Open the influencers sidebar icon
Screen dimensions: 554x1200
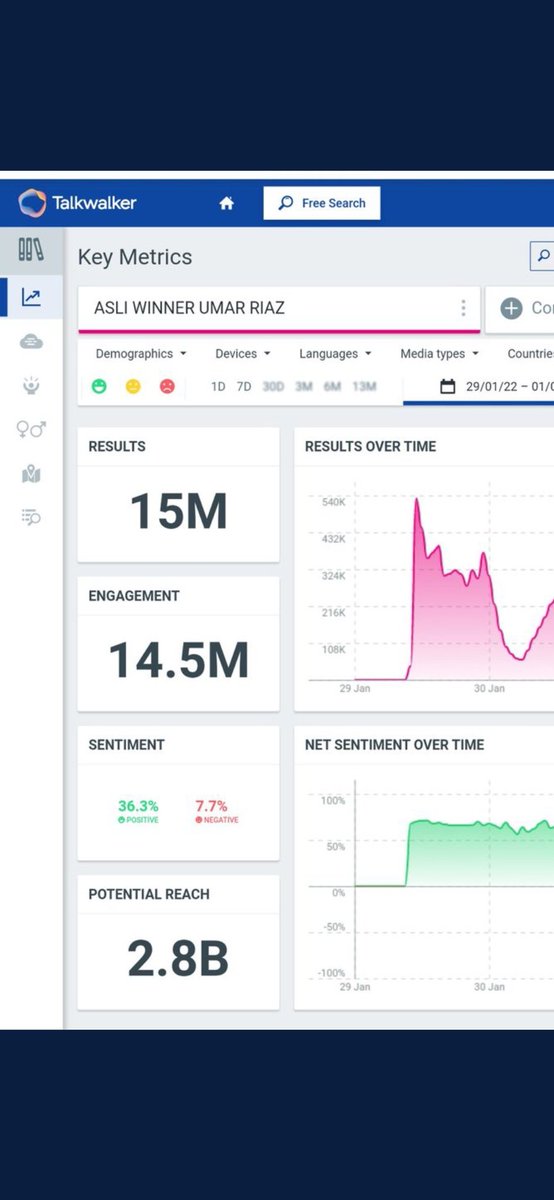pos(31,384)
